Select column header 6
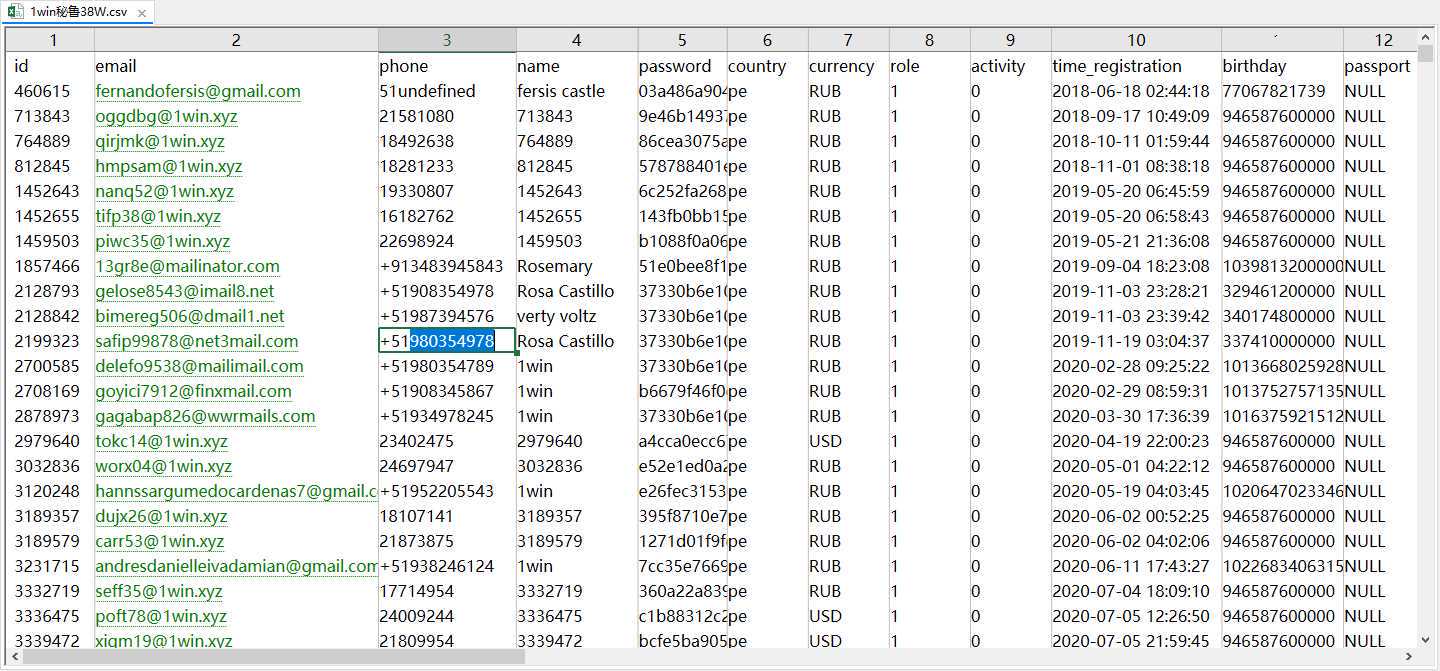1440x671 pixels. 767,40
